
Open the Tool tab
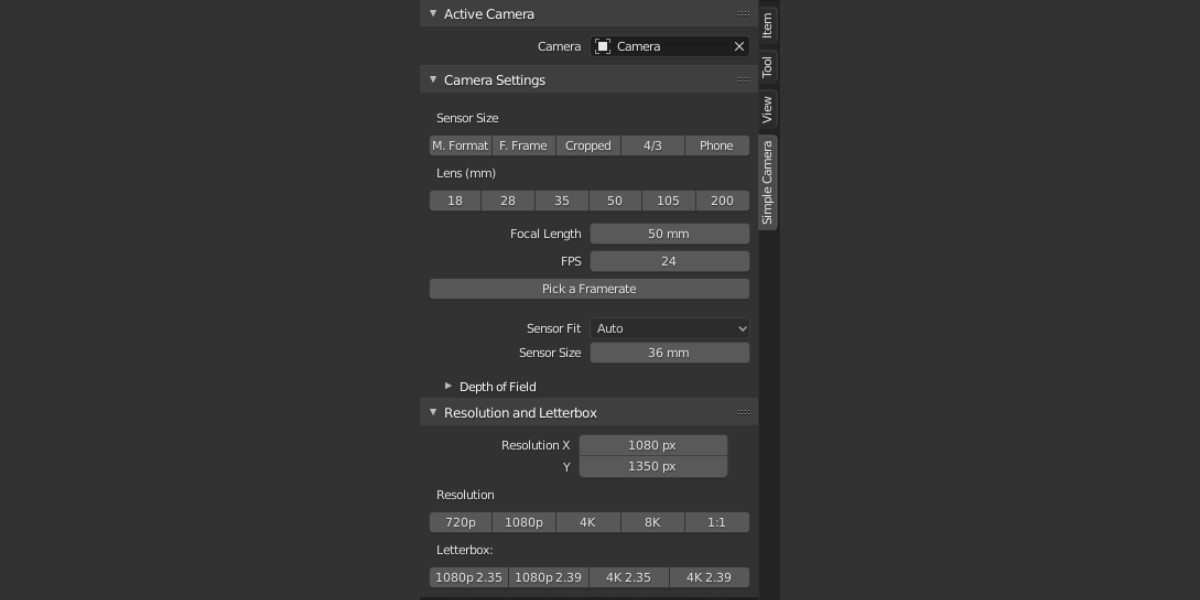click(767, 66)
